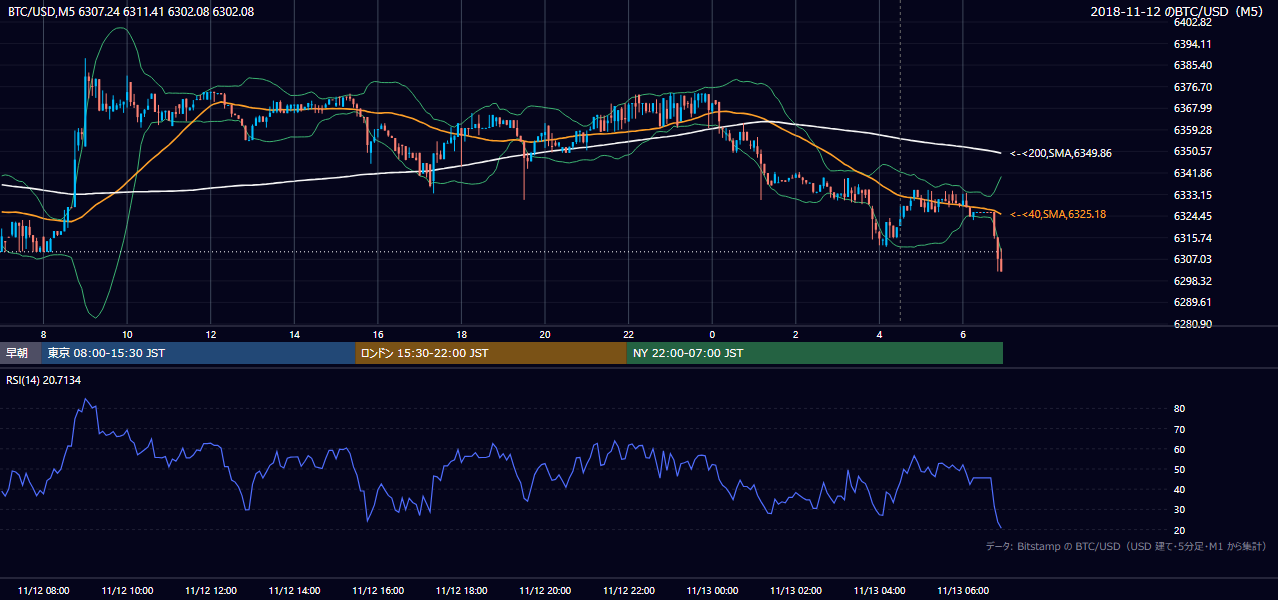The image size is (1278, 600).
Task: Click the price axis value 6280.90
Action: click(x=1193, y=324)
